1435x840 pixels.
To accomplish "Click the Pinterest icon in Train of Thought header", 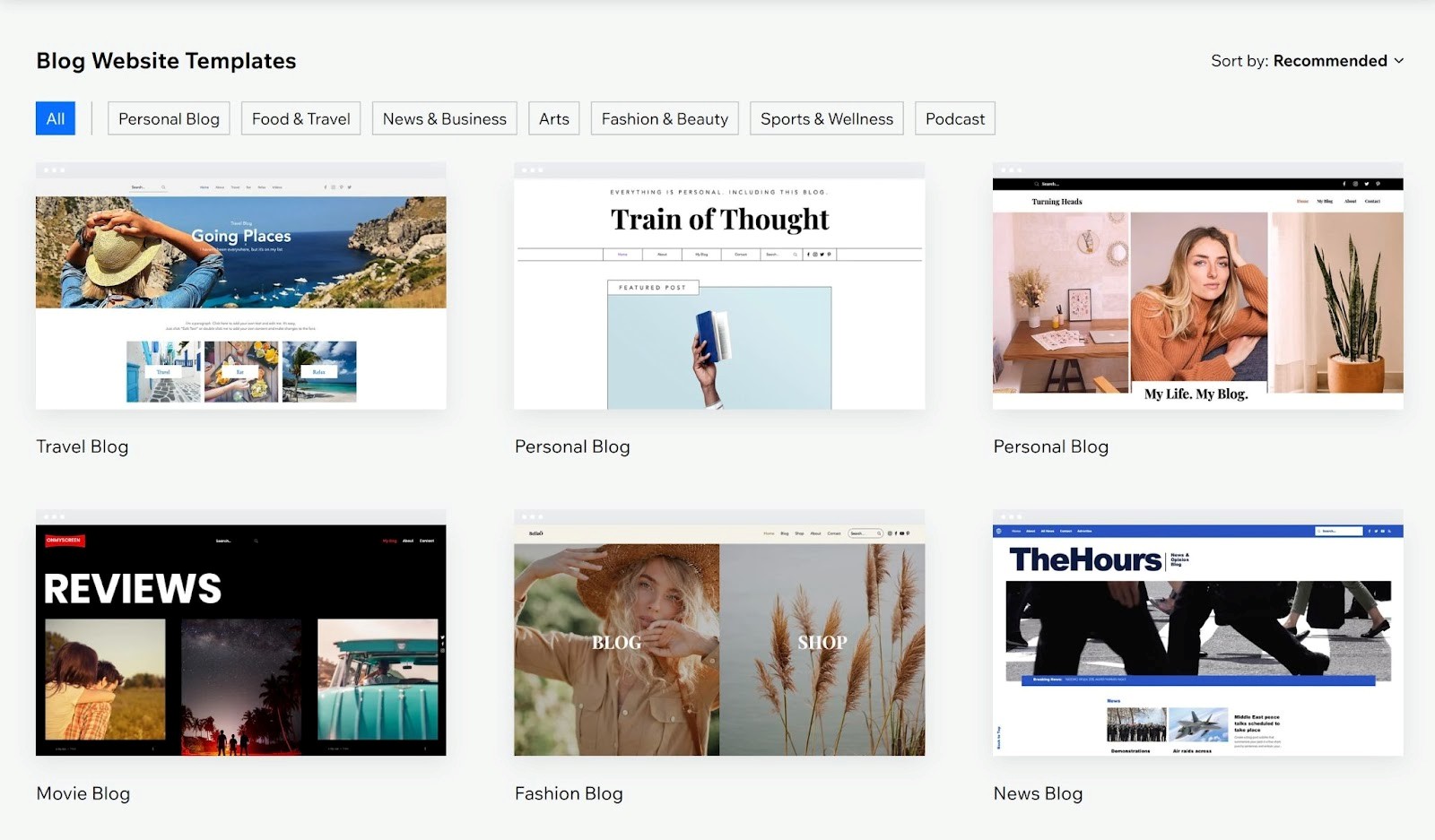I will (x=829, y=255).
